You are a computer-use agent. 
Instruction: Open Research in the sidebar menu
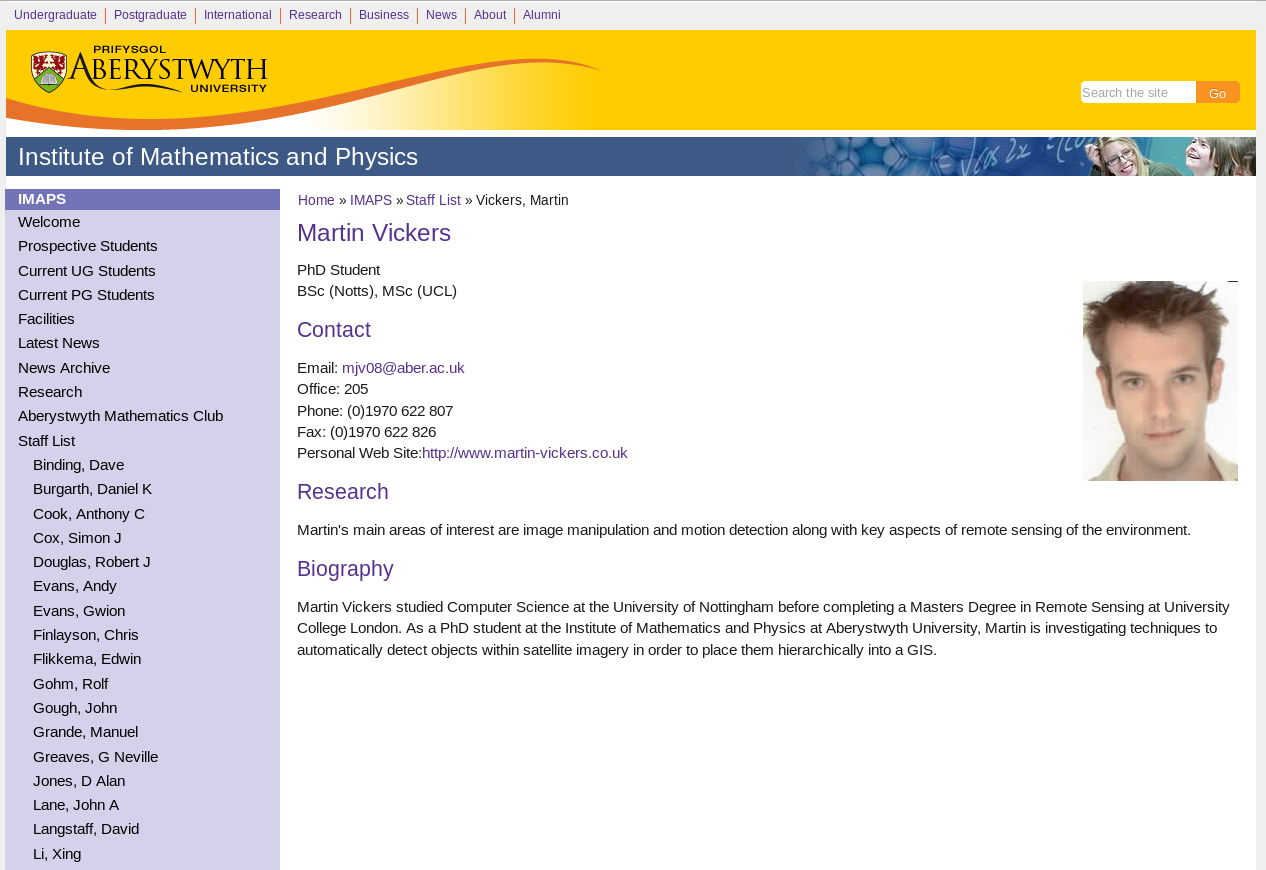click(50, 392)
